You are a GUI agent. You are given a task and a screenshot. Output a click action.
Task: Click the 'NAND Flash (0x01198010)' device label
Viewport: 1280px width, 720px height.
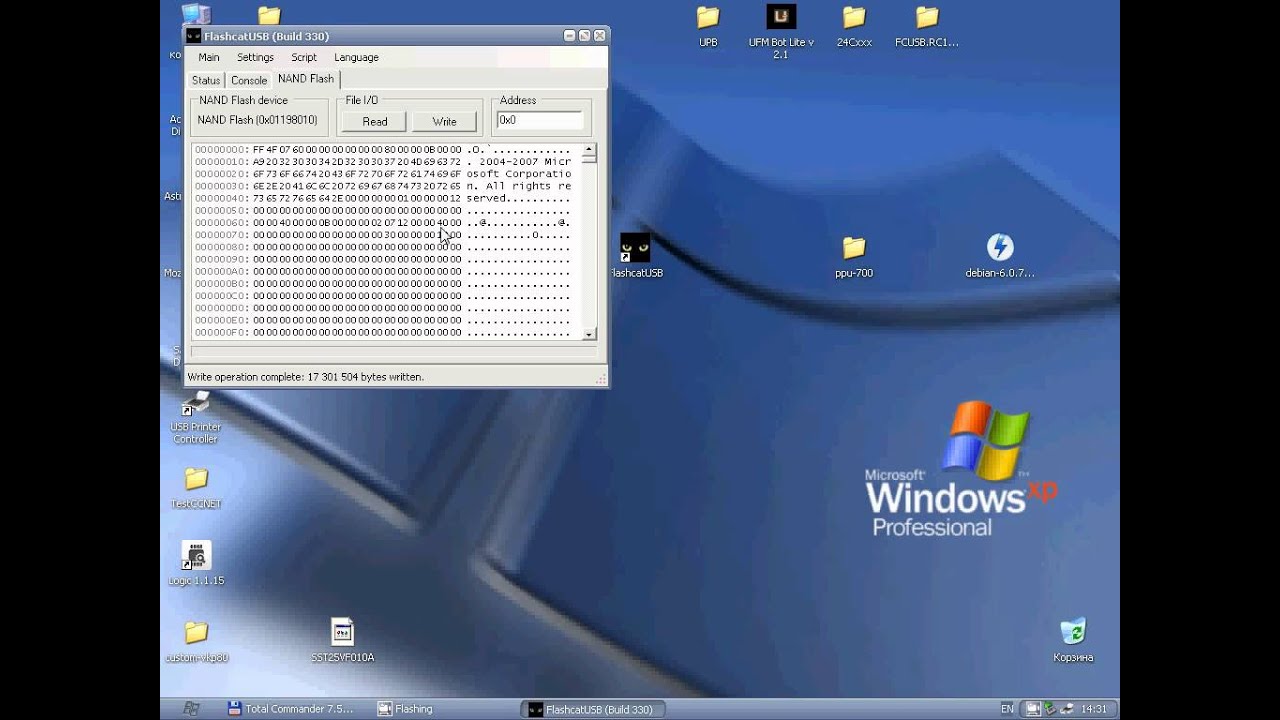257,120
